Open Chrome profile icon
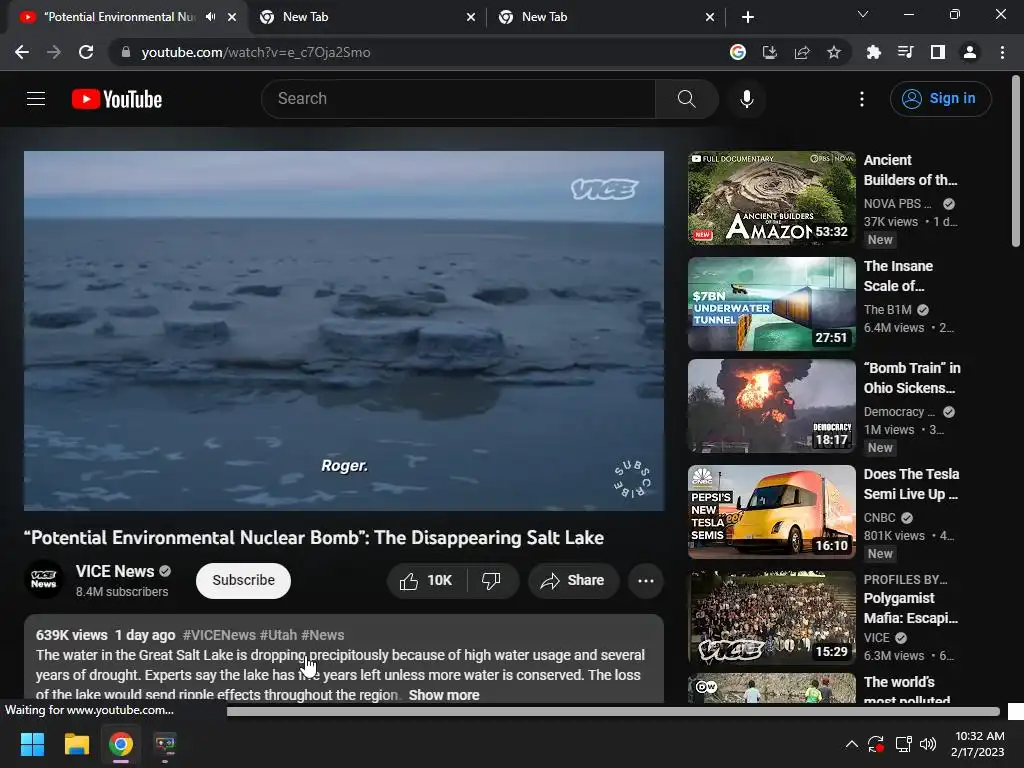 (x=970, y=52)
